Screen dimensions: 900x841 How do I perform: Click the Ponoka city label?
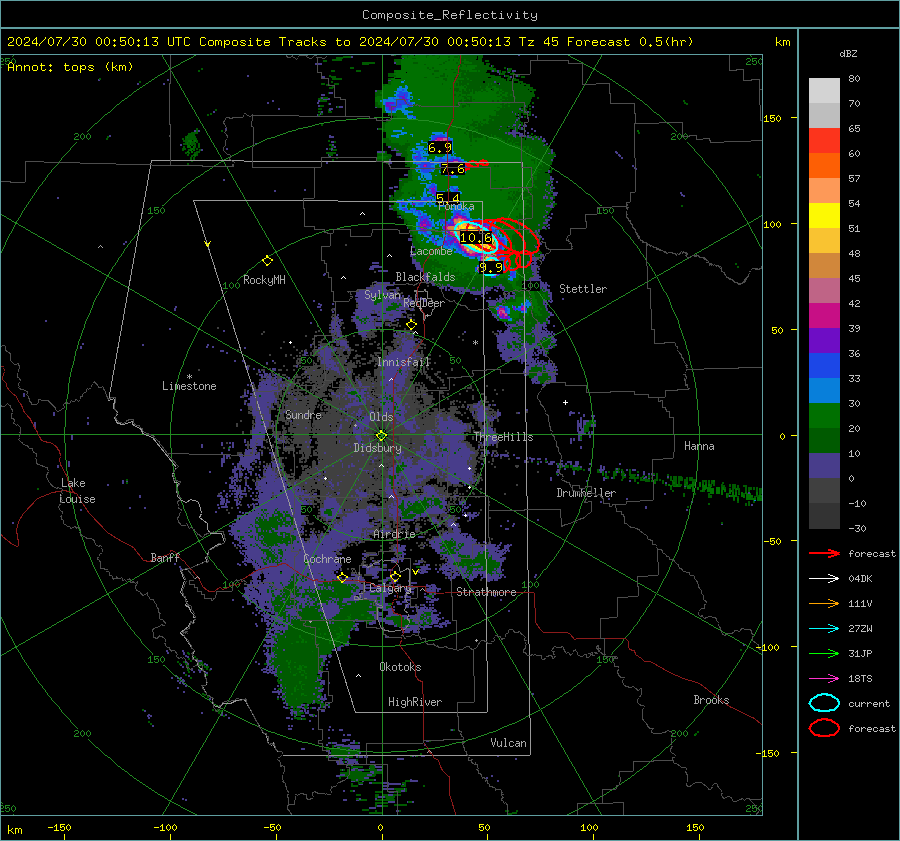(x=456, y=206)
